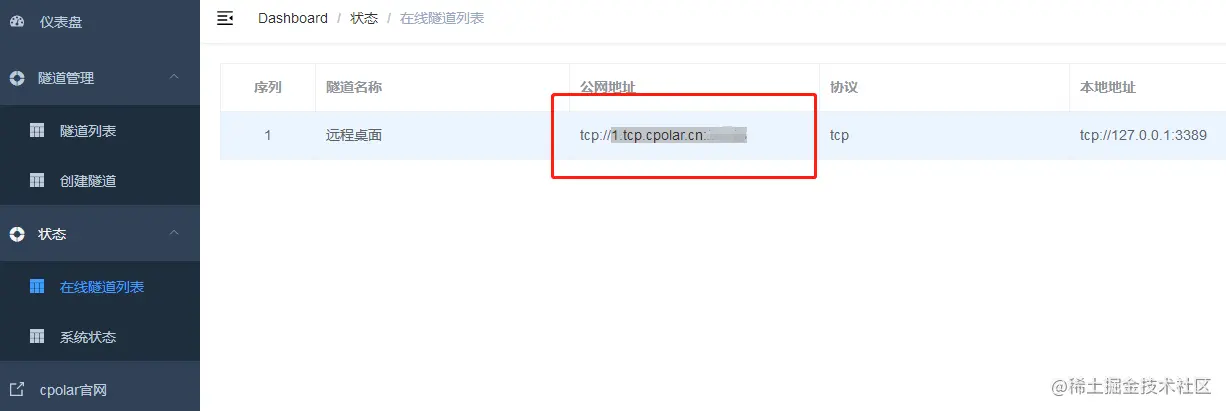Image resolution: width=1226 pixels, height=411 pixels.
Task: Select the 远程桌面 tunnel name cell
Action: click(x=354, y=135)
